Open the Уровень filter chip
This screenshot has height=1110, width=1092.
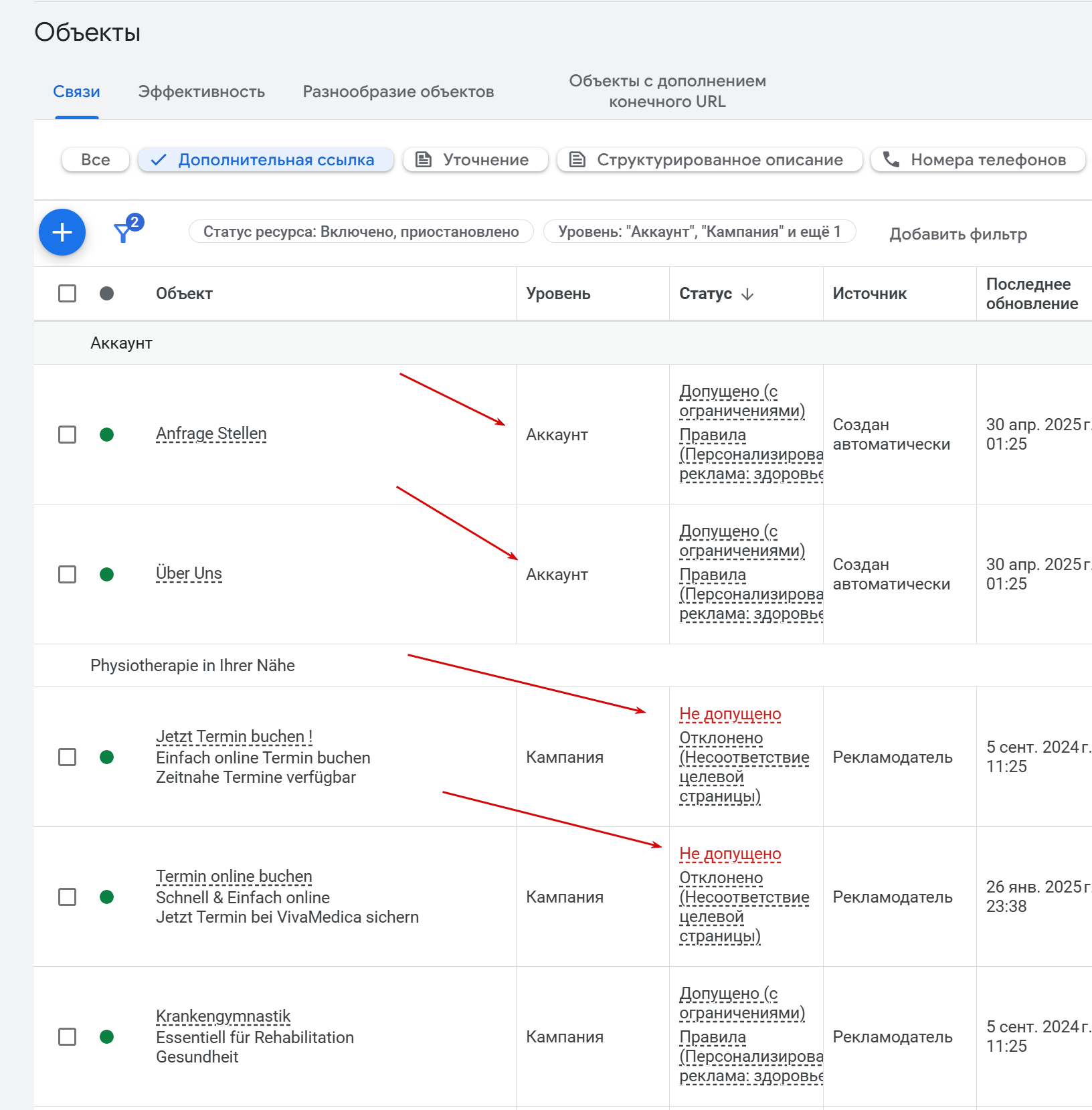pos(699,232)
